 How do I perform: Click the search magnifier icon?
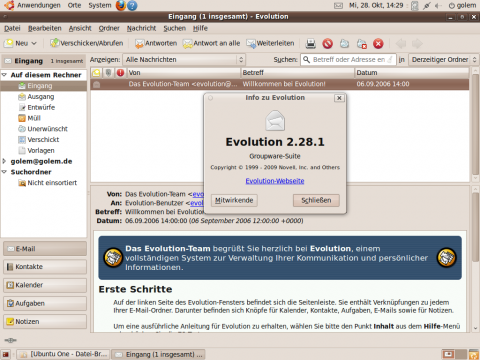(x=306, y=60)
